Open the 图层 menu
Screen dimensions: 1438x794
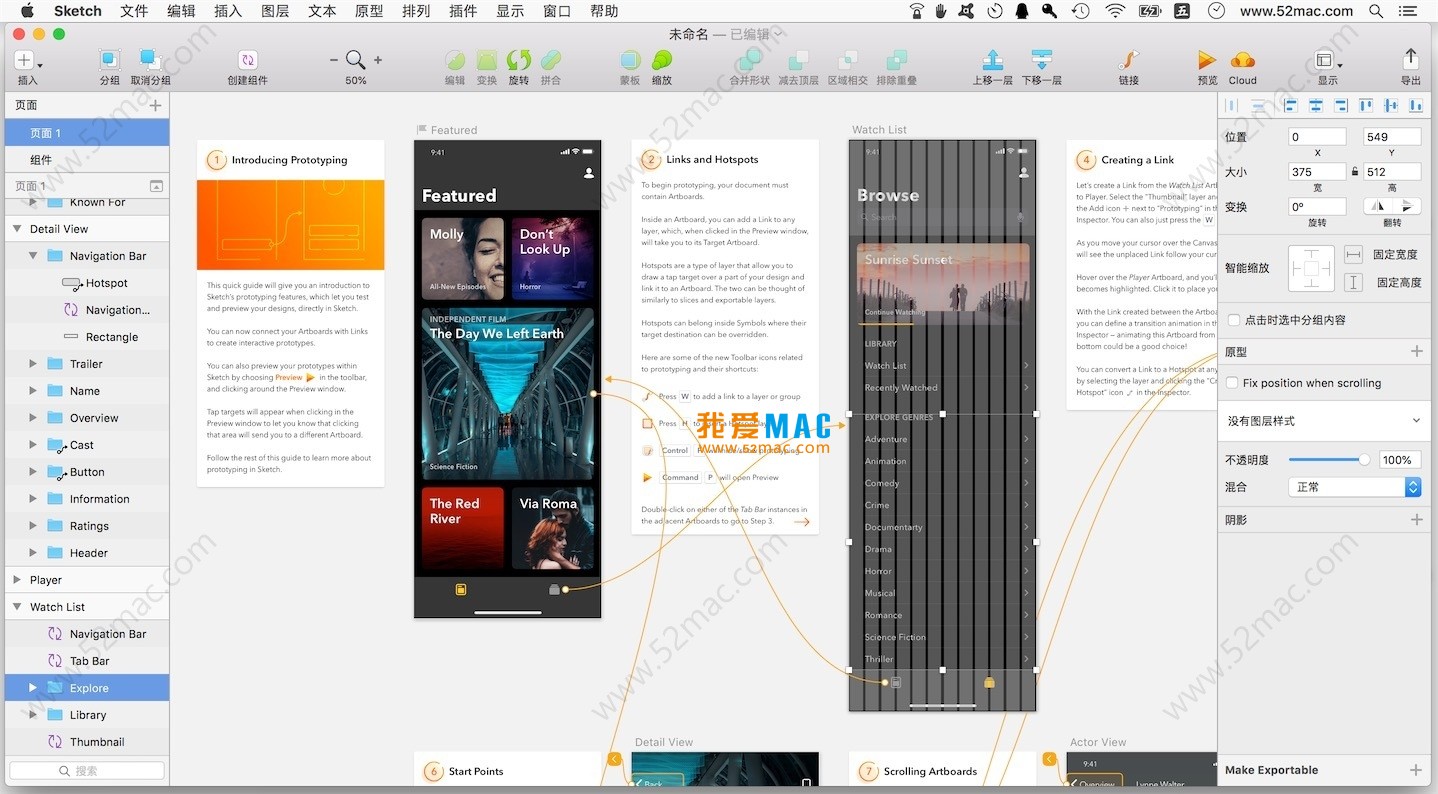click(x=275, y=11)
